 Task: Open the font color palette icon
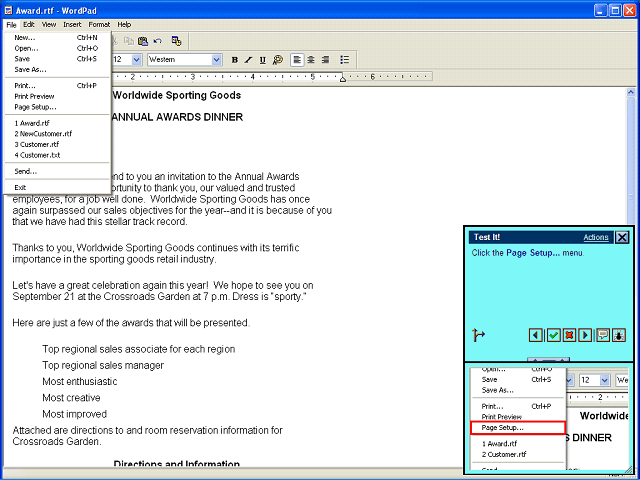(x=278, y=60)
